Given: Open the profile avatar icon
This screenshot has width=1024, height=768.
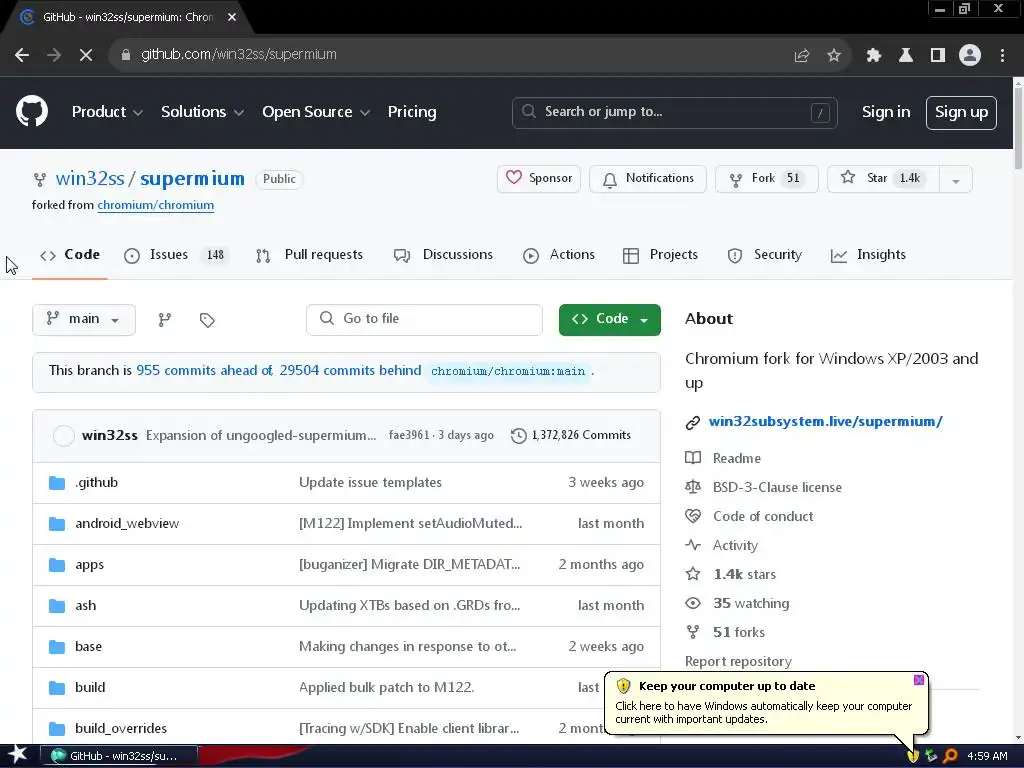Looking at the screenshot, I should click(970, 56).
